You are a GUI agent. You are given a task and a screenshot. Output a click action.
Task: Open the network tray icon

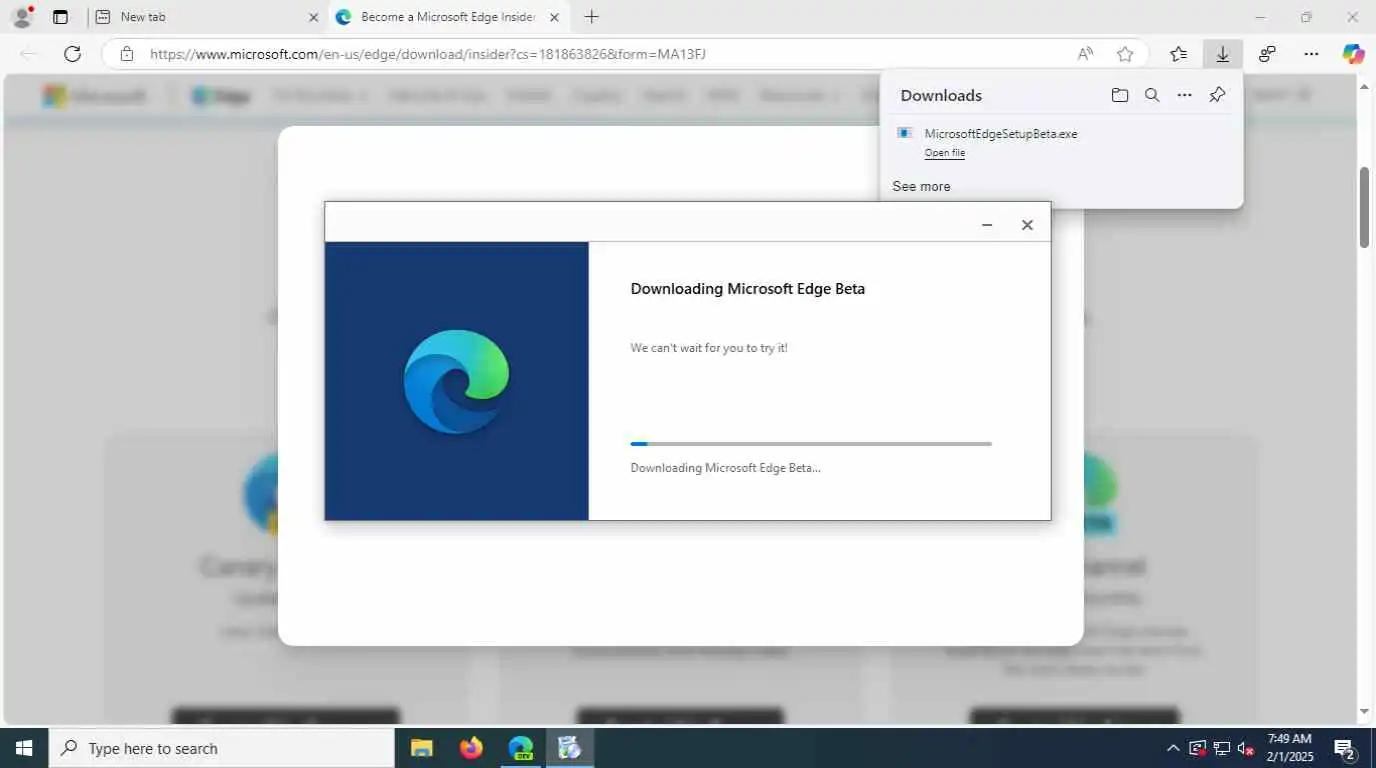point(1222,748)
